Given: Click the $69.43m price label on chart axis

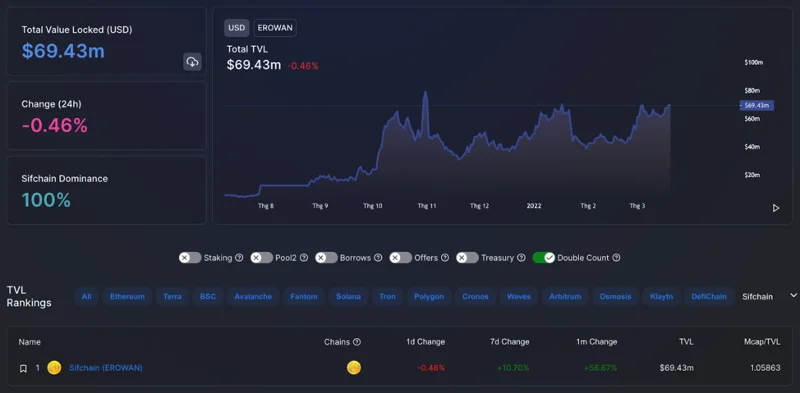Looking at the screenshot, I should click(x=757, y=106).
